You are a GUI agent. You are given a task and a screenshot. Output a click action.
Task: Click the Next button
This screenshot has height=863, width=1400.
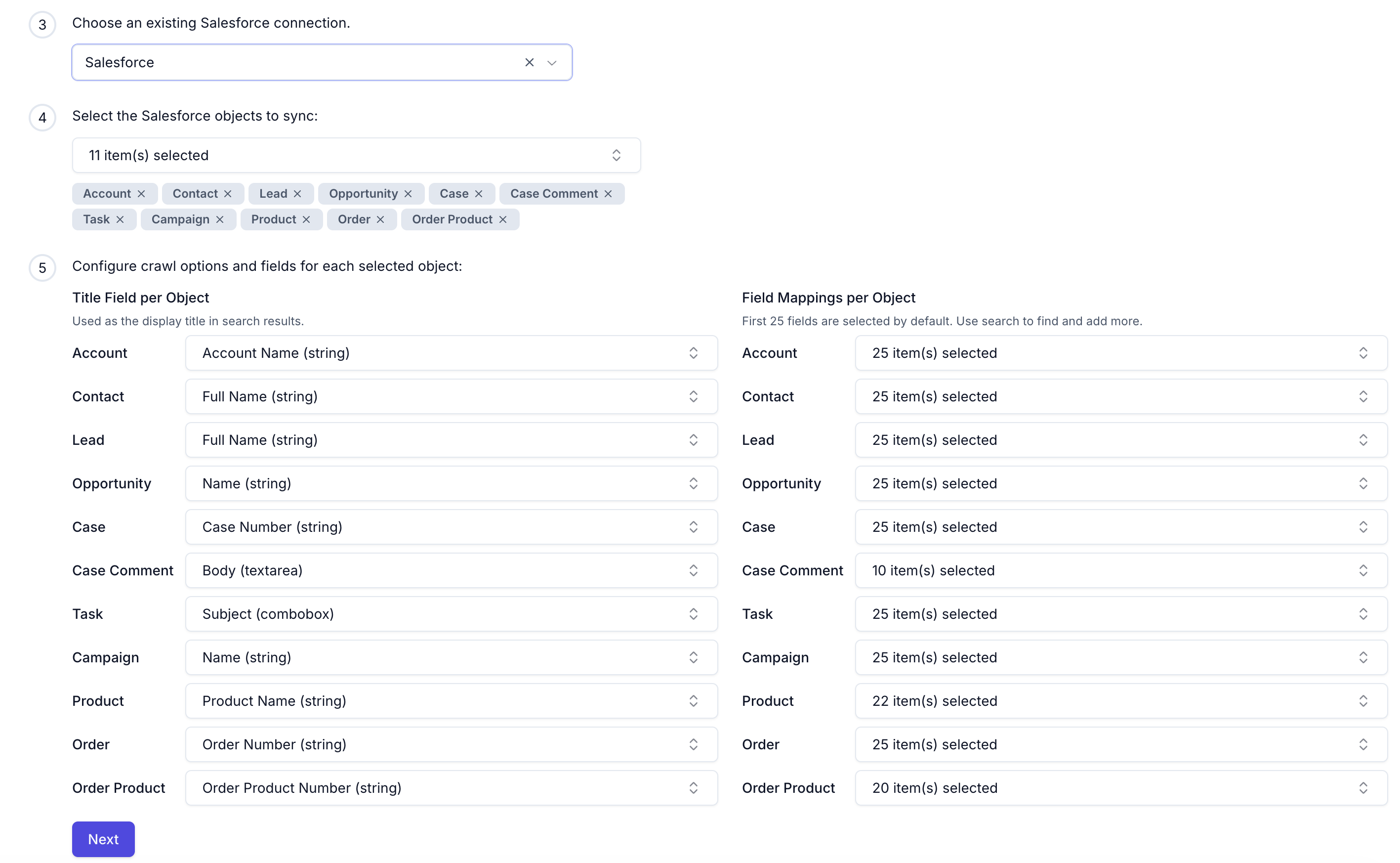point(103,839)
